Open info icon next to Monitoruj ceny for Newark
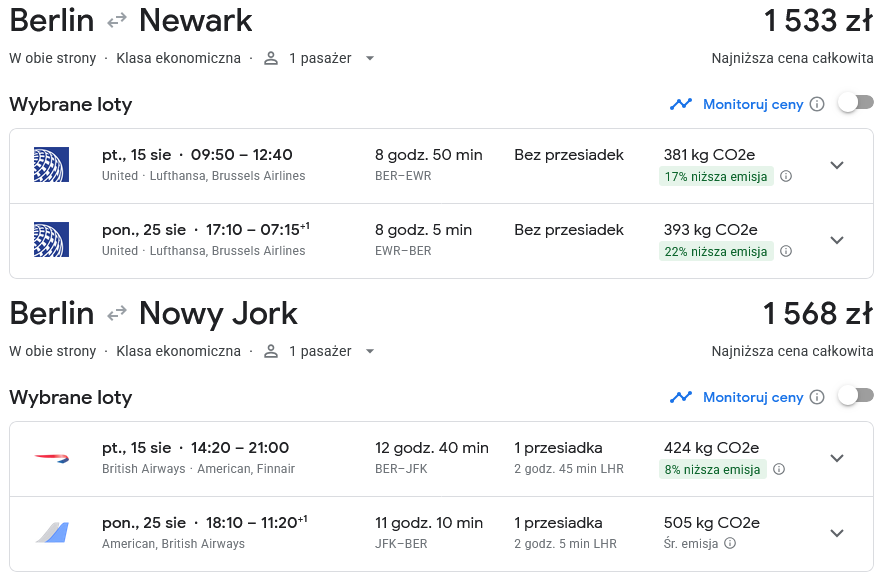Image resolution: width=884 pixels, height=581 pixels. click(x=817, y=104)
